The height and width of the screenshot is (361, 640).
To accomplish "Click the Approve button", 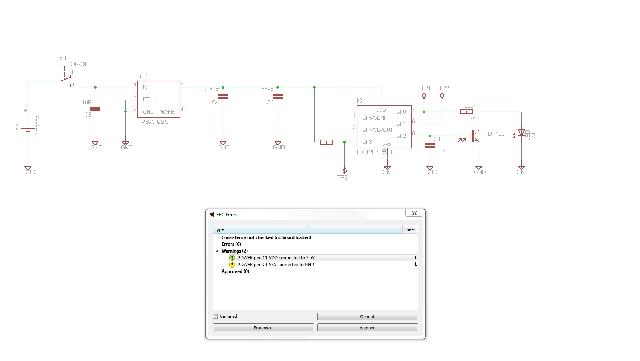I will (367, 328).
